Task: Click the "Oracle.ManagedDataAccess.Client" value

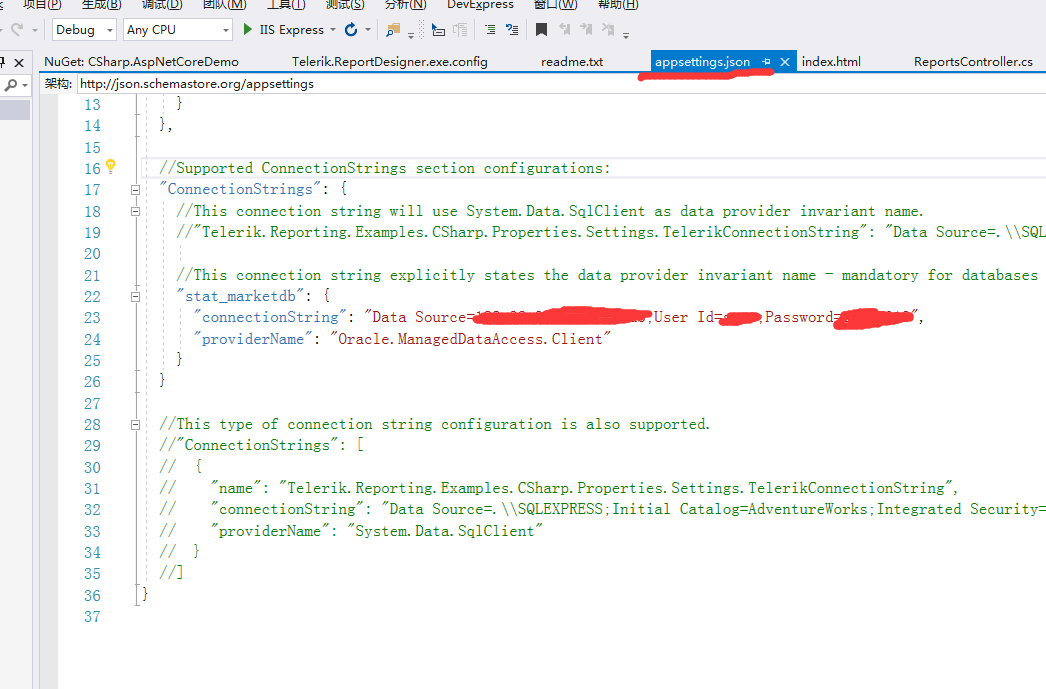Action: 470,339
